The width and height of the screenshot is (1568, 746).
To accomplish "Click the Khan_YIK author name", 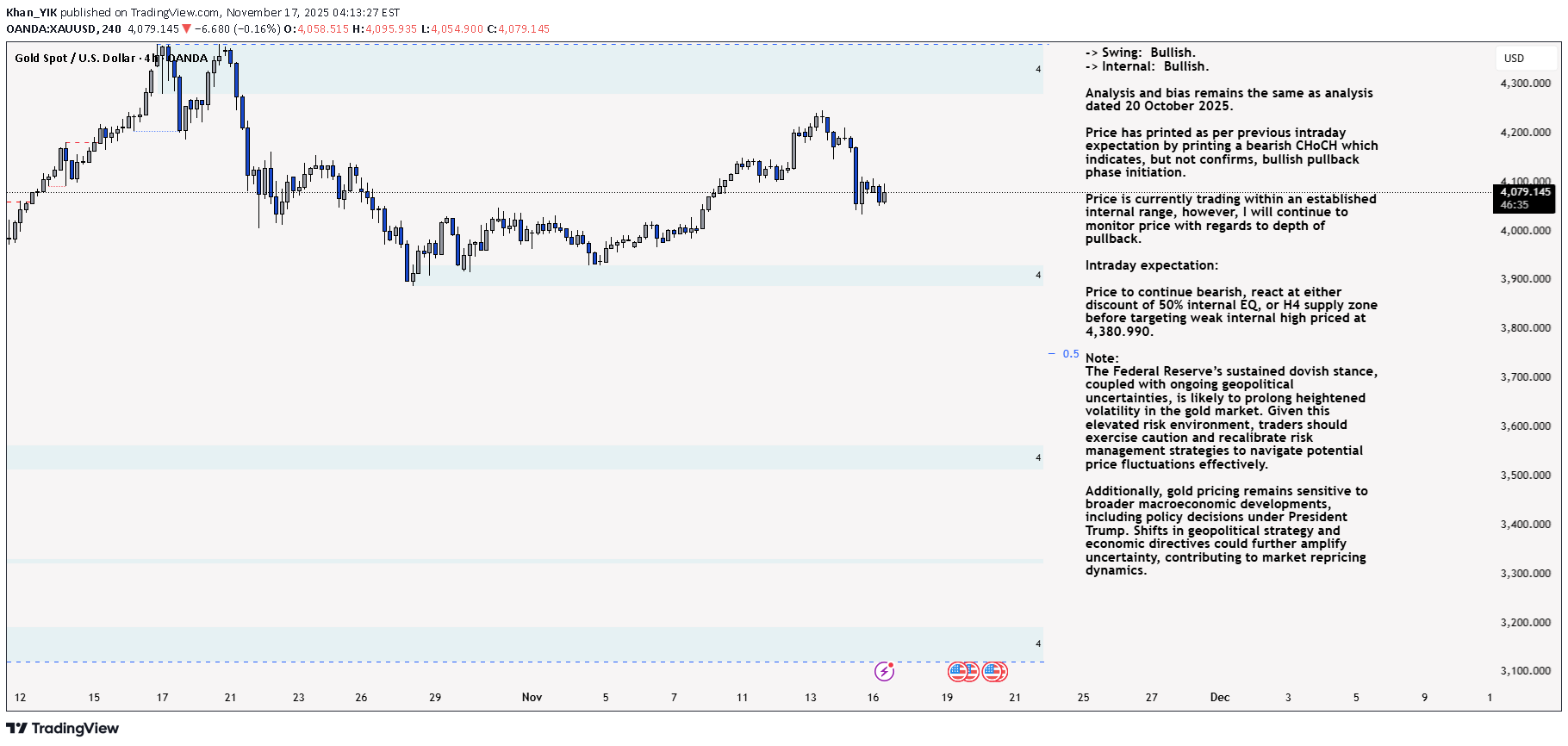I will [31, 12].
